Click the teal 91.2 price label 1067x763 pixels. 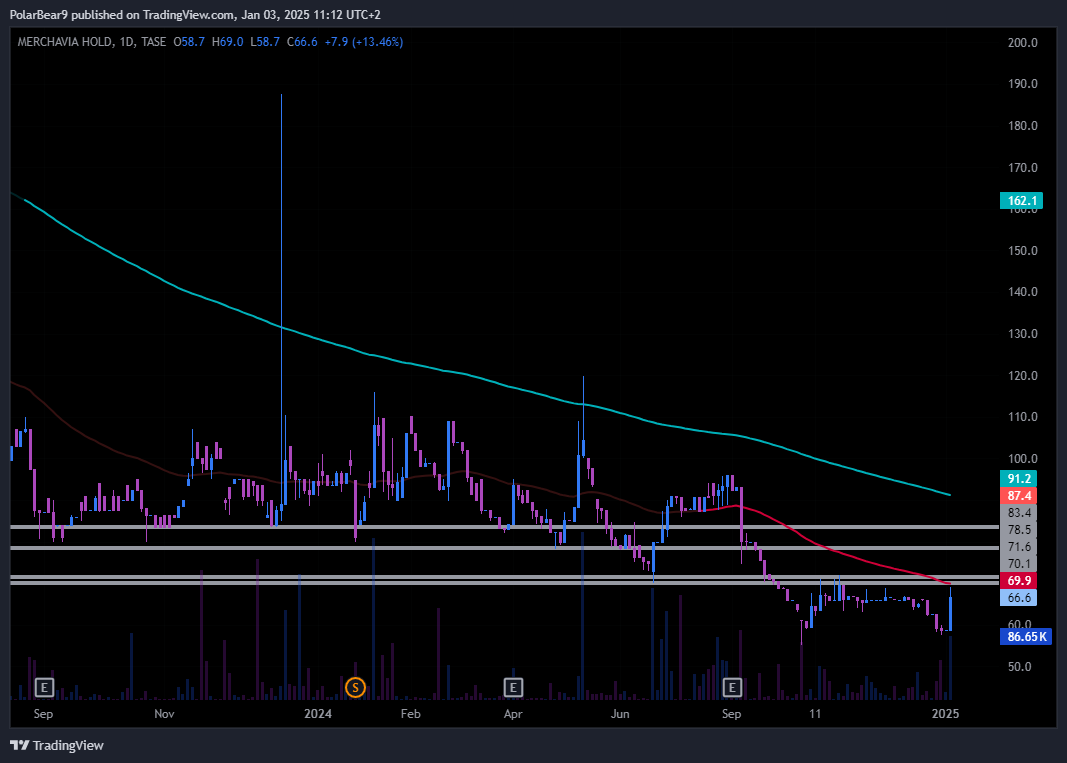[x=1021, y=478]
